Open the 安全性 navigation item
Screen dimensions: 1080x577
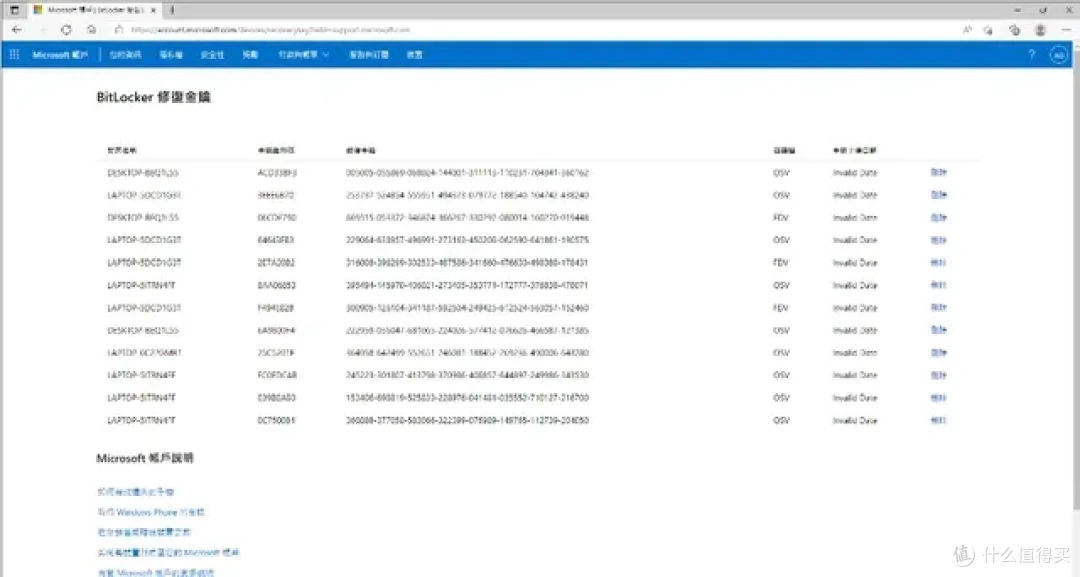tap(212, 54)
